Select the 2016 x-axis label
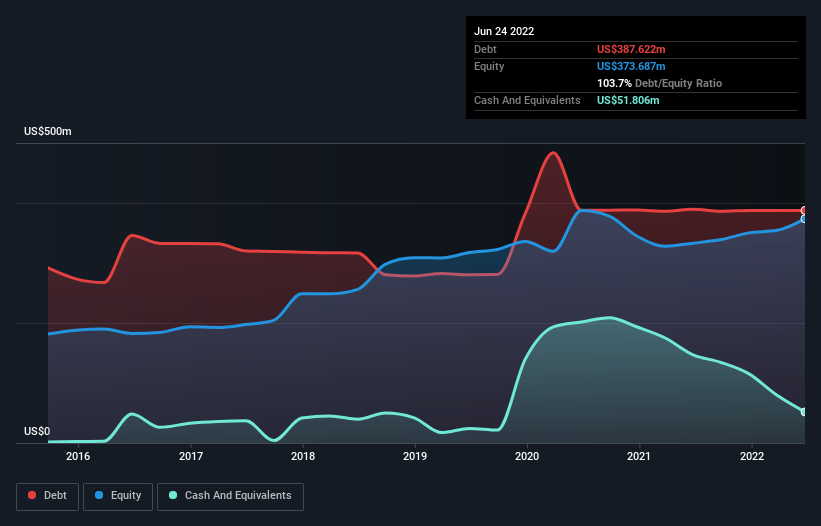 pos(78,456)
